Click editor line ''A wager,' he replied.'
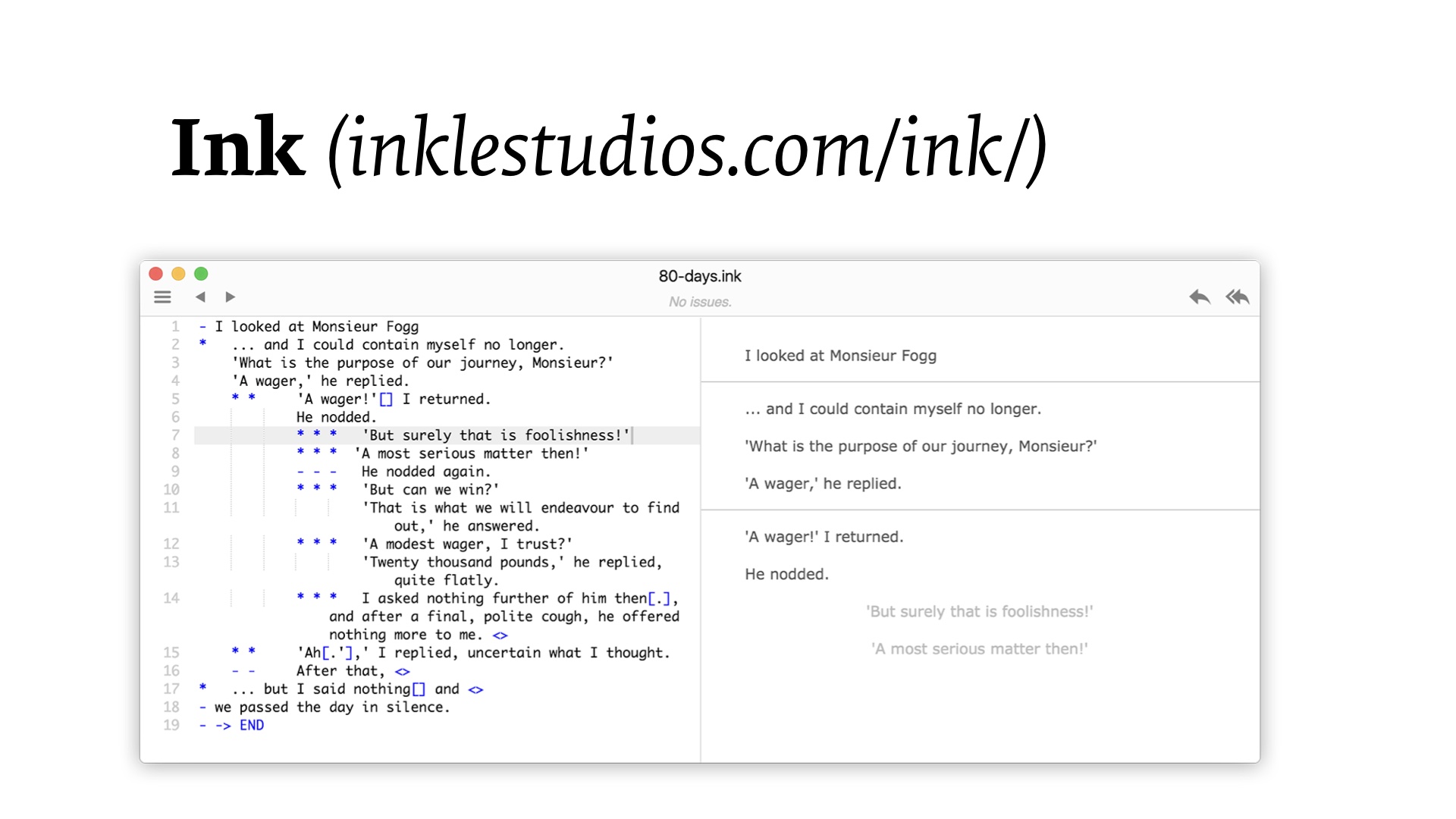Screen dimensions: 1456x819 [321, 381]
